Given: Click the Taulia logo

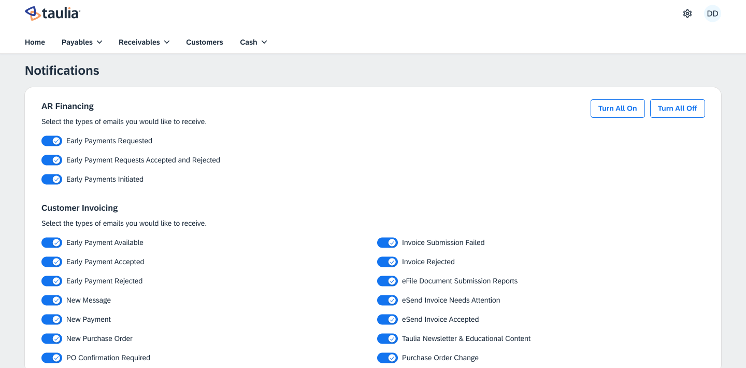Looking at the screenshot, I should [52, 13].
